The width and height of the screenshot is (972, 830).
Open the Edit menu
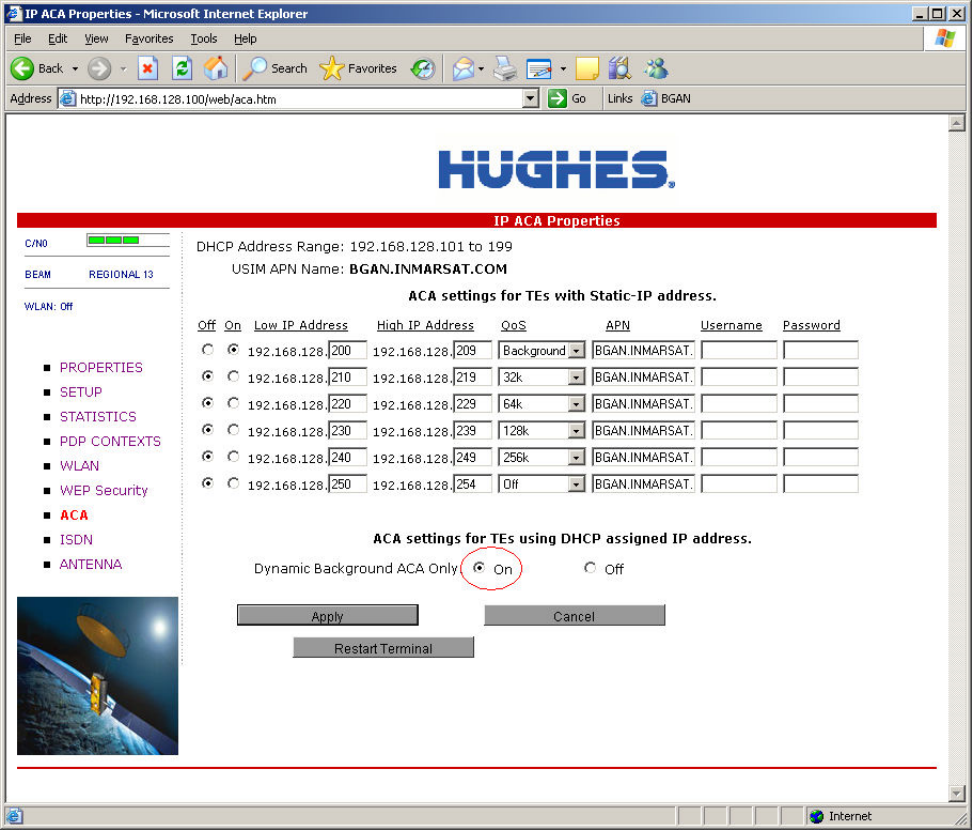click(58, 38)
